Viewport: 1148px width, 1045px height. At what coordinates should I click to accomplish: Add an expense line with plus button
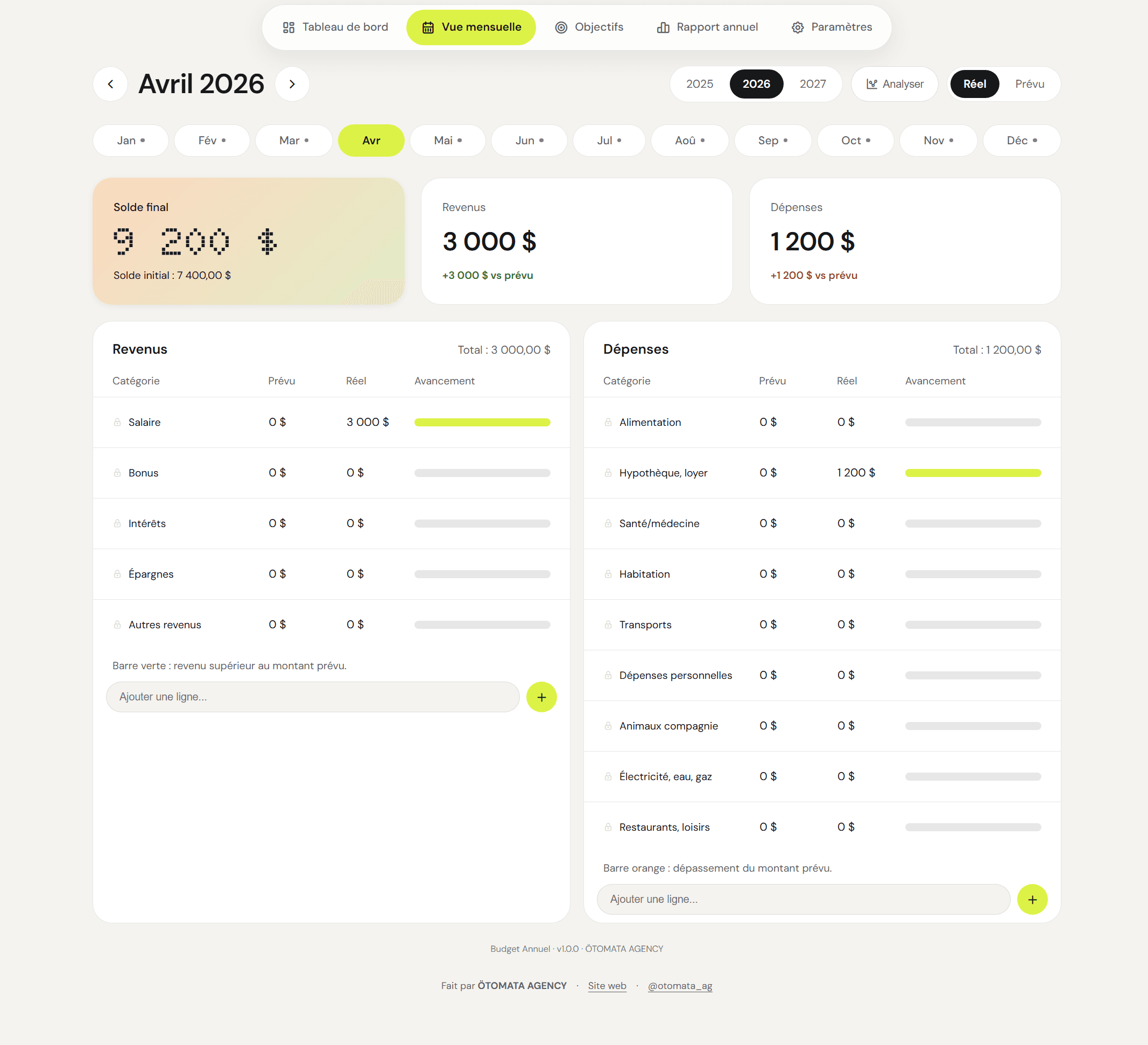(x=1032, y=900)
